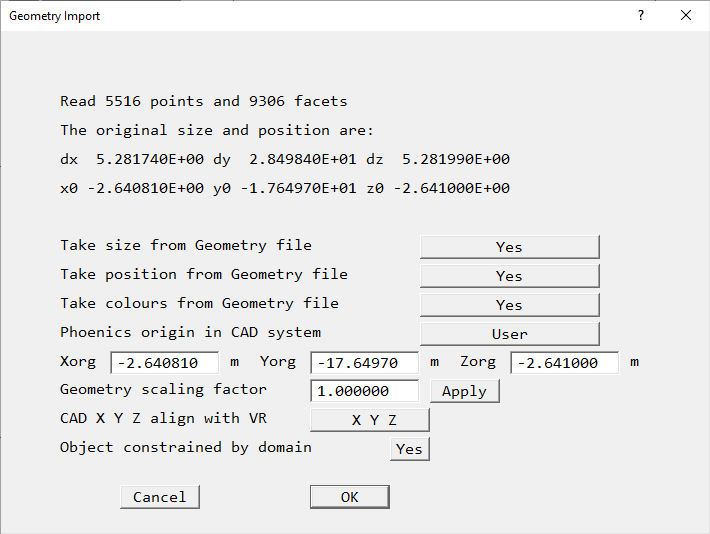Select the Yorg input box
This screenshot has height=534, width=710.
pyautogui.click(x=364, y=363)
